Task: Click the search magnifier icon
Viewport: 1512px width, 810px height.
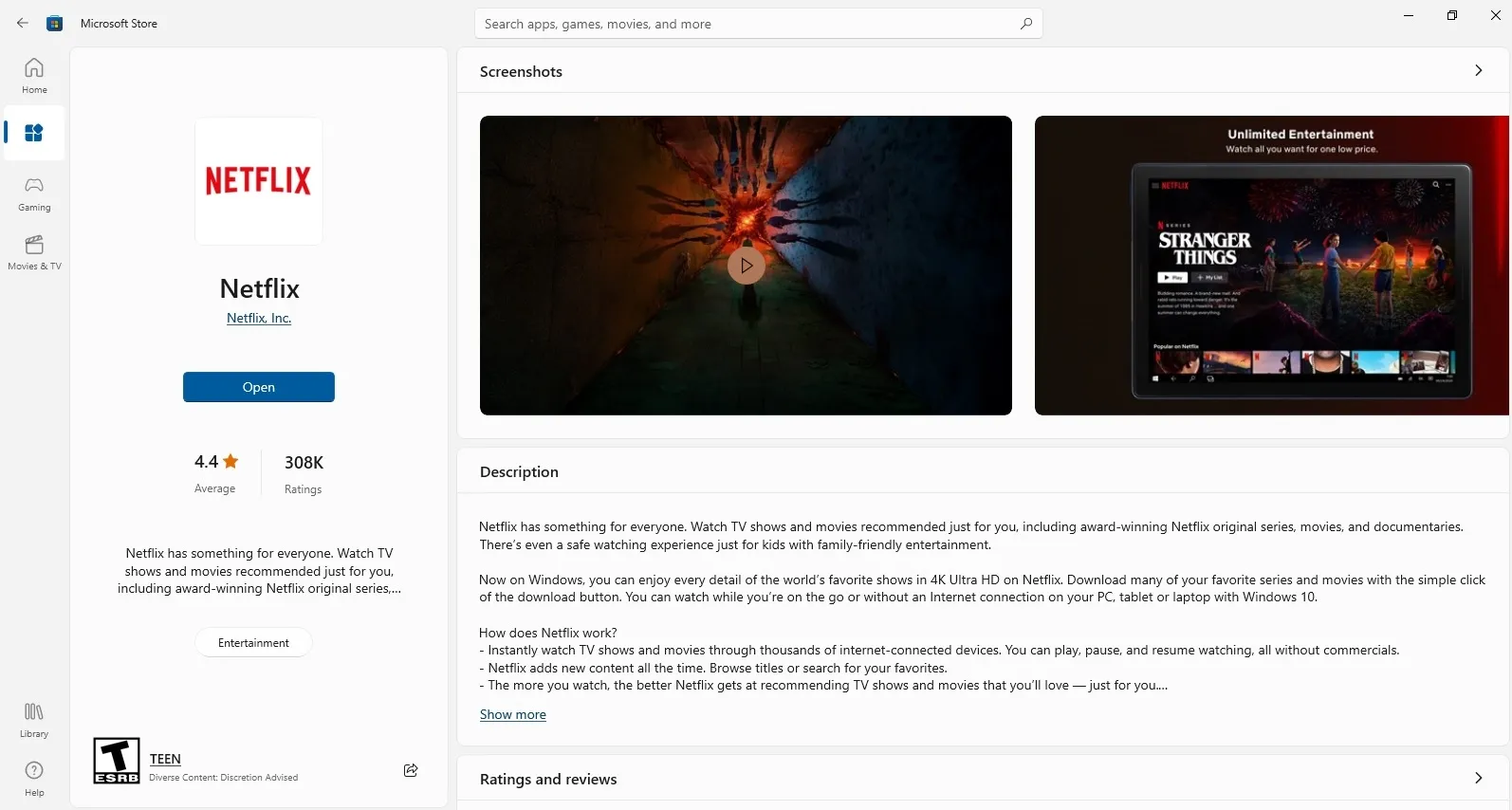Action: (x=1025, y=24)
